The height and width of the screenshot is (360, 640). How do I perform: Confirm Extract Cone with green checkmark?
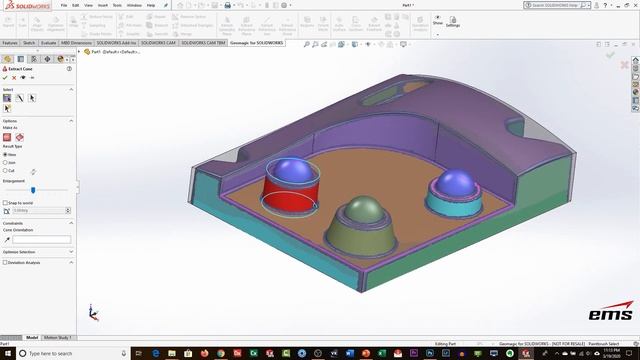[5, 78]
